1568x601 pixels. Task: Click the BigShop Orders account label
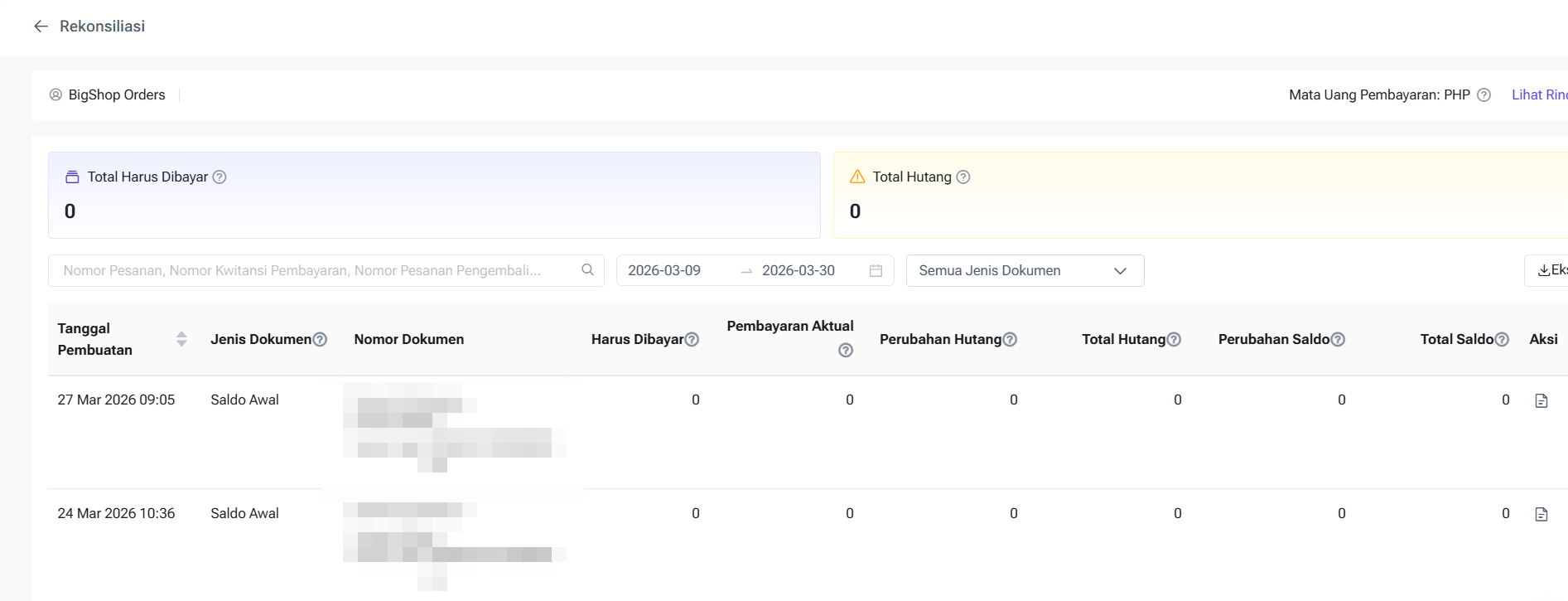[x=116, y=95]
